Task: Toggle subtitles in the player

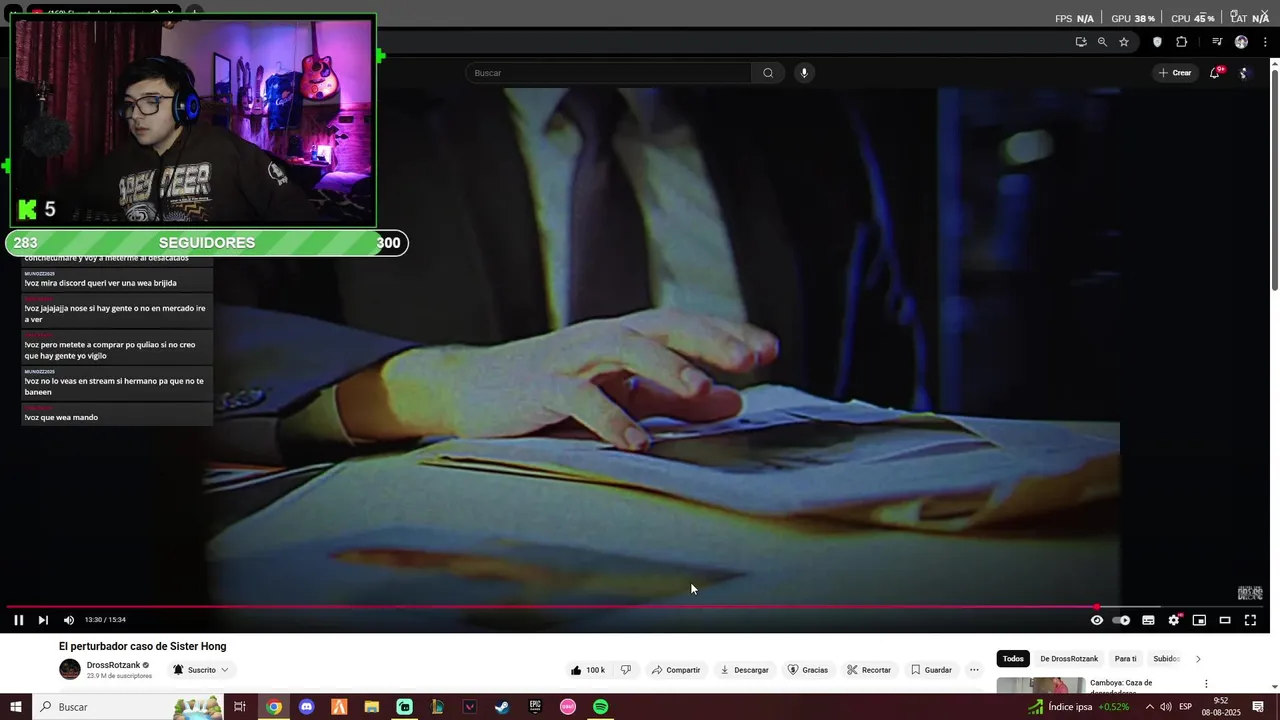Action: click(x=1148, y=620)
